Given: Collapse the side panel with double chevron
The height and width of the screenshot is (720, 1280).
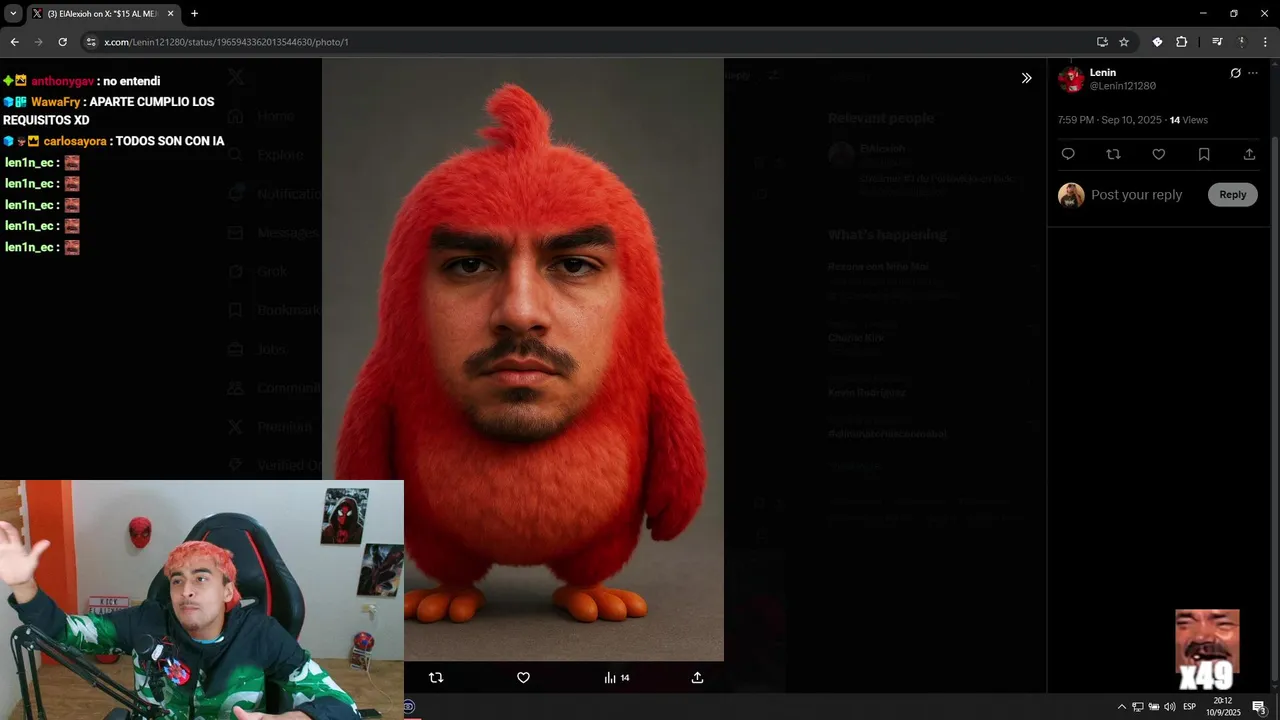Looking at the screenshot, I should (x=1026, y=78).
